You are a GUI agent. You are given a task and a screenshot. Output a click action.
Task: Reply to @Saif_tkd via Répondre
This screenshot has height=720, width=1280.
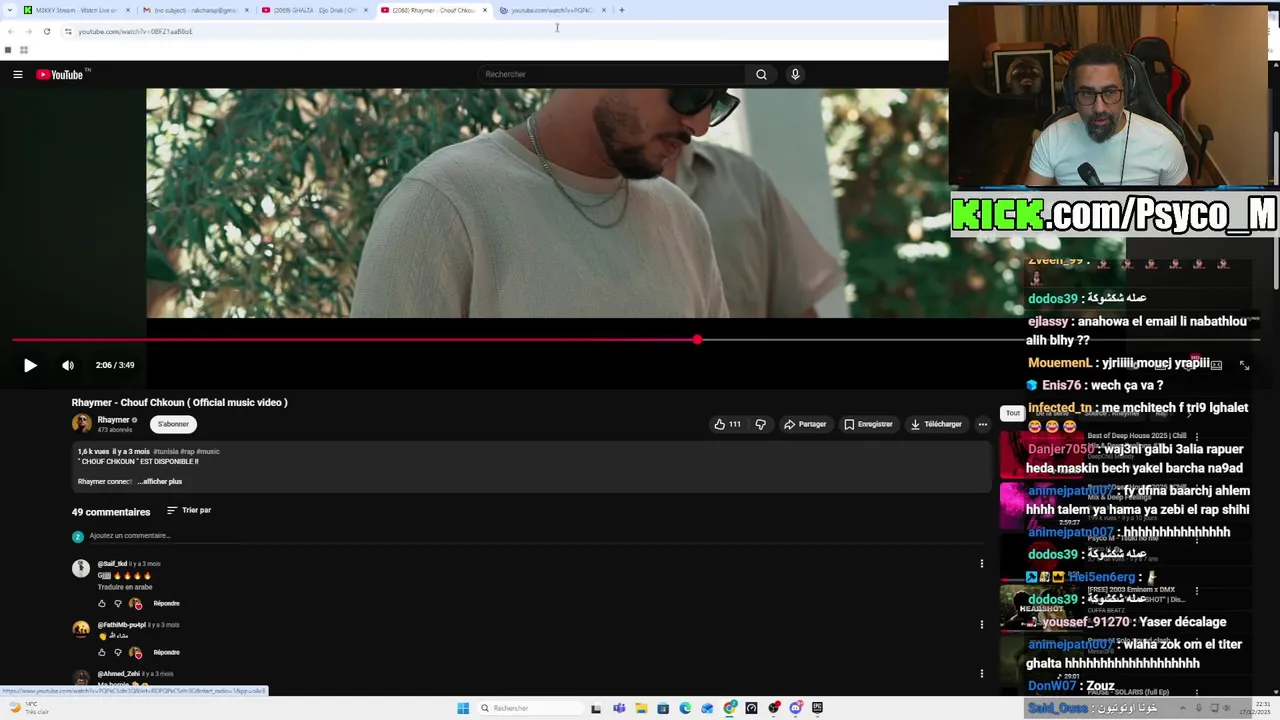[x=166, y=604]
